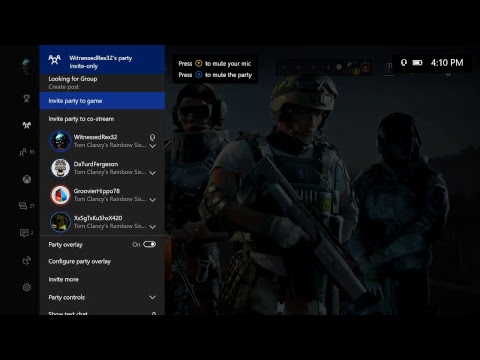
Task: Open WitnessedRex32's party Invite-only header
Action: coord(102,60)
